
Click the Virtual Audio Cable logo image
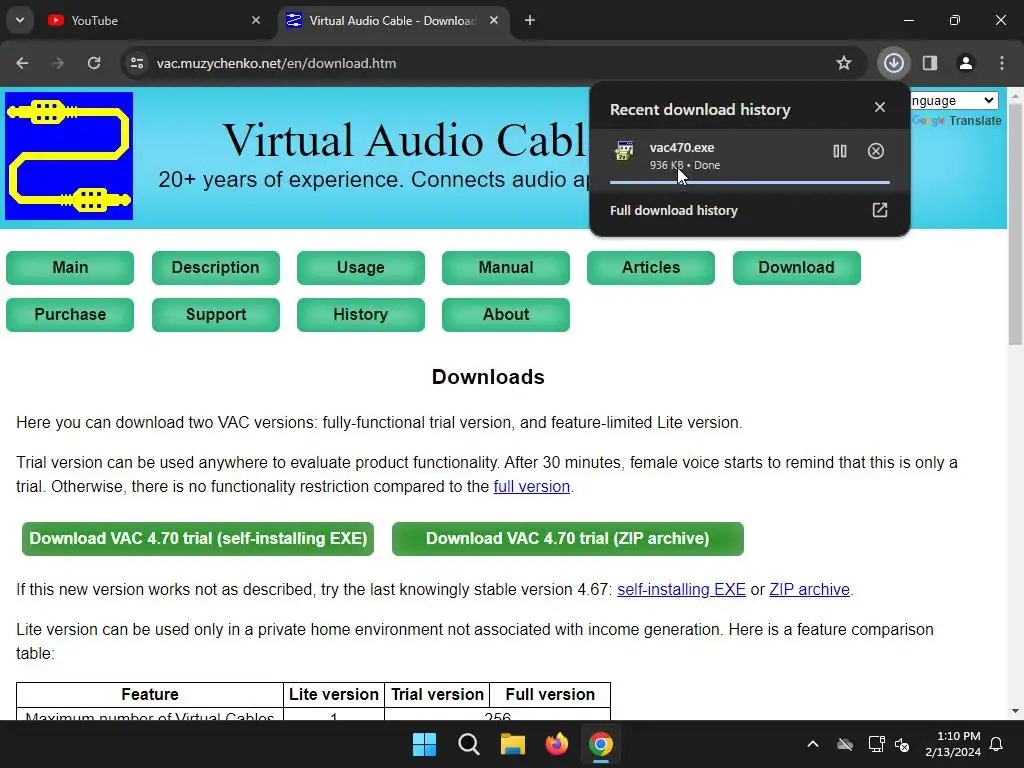(69, 156)
